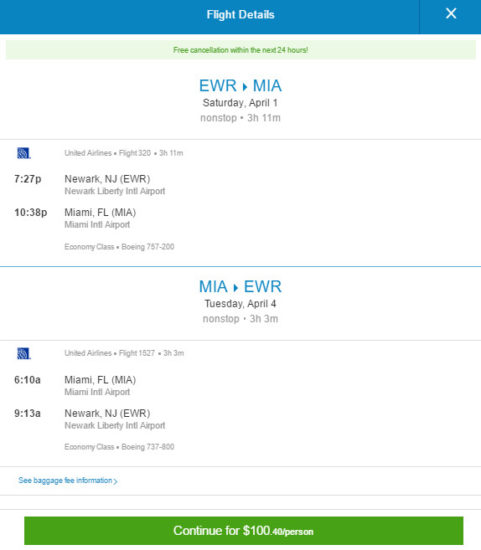Click United Airlines logo for Flight 1527

coord(24,353)
